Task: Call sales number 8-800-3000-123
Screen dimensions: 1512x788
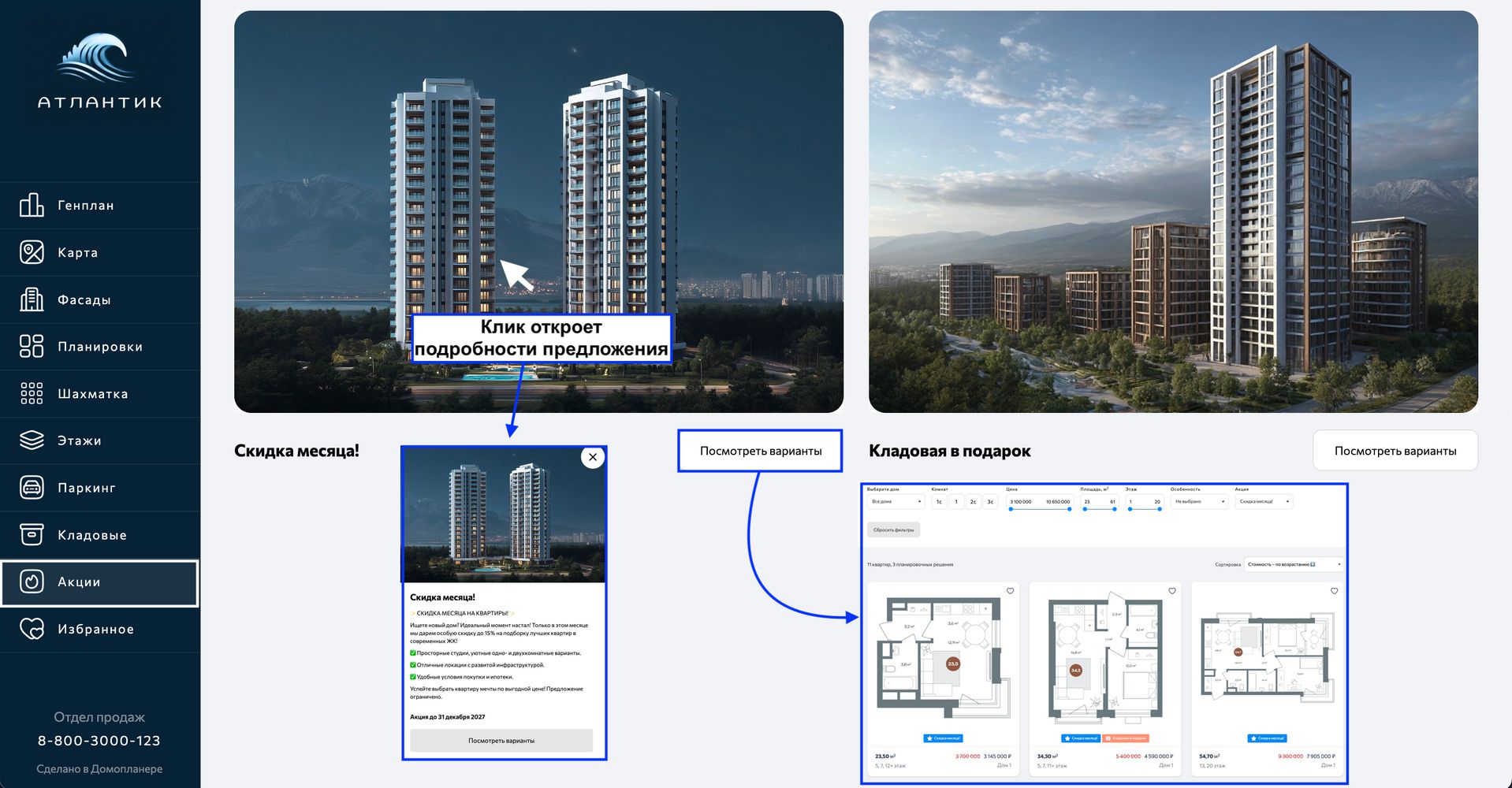Action: click(99, 741)
